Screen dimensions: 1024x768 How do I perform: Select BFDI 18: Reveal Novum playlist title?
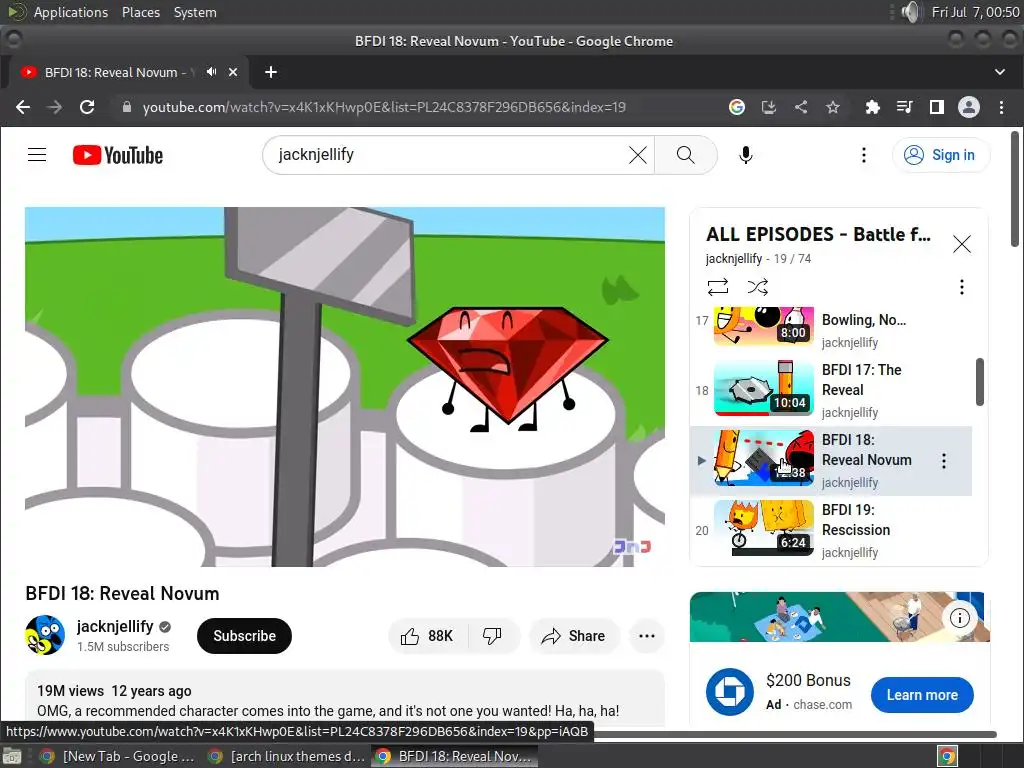867,450
